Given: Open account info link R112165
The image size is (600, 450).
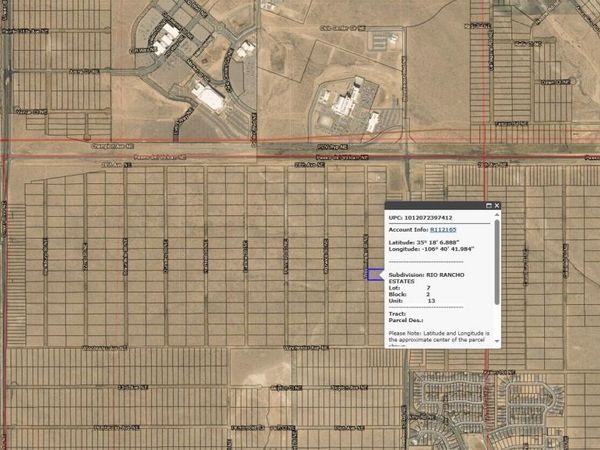Looking at the screenshot, I should click(443, 230).
